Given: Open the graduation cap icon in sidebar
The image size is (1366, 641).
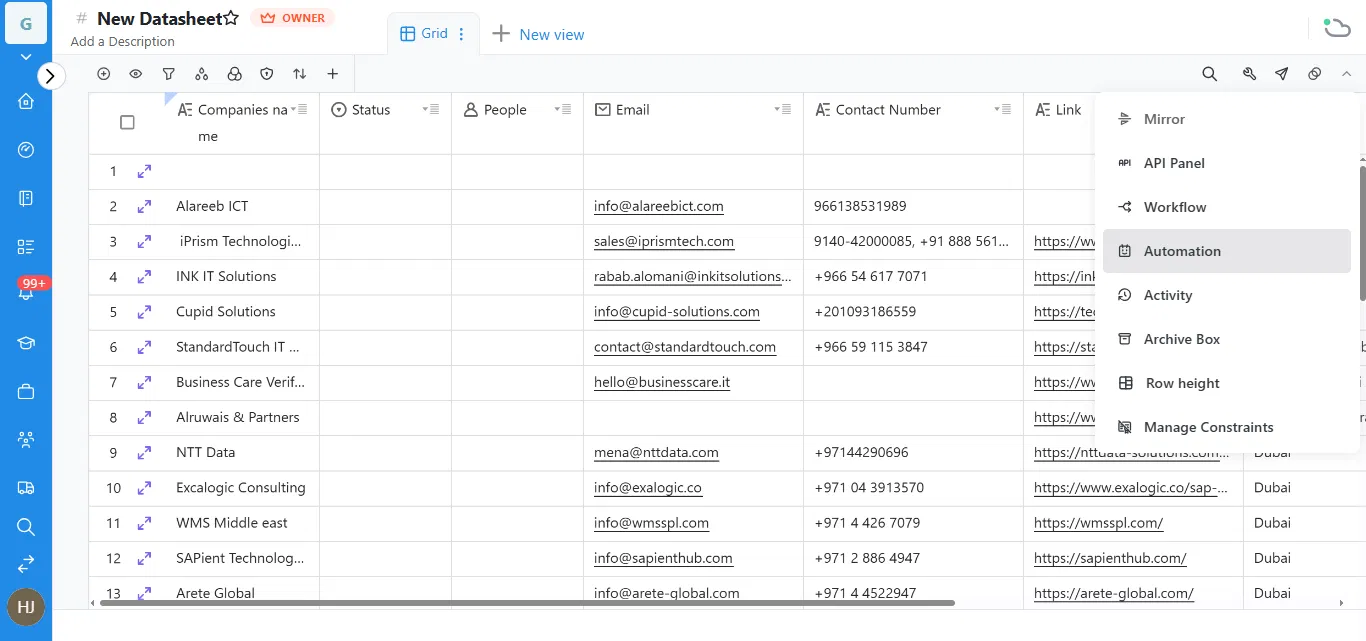Looking at the screenshot, I should click(26, 344).
